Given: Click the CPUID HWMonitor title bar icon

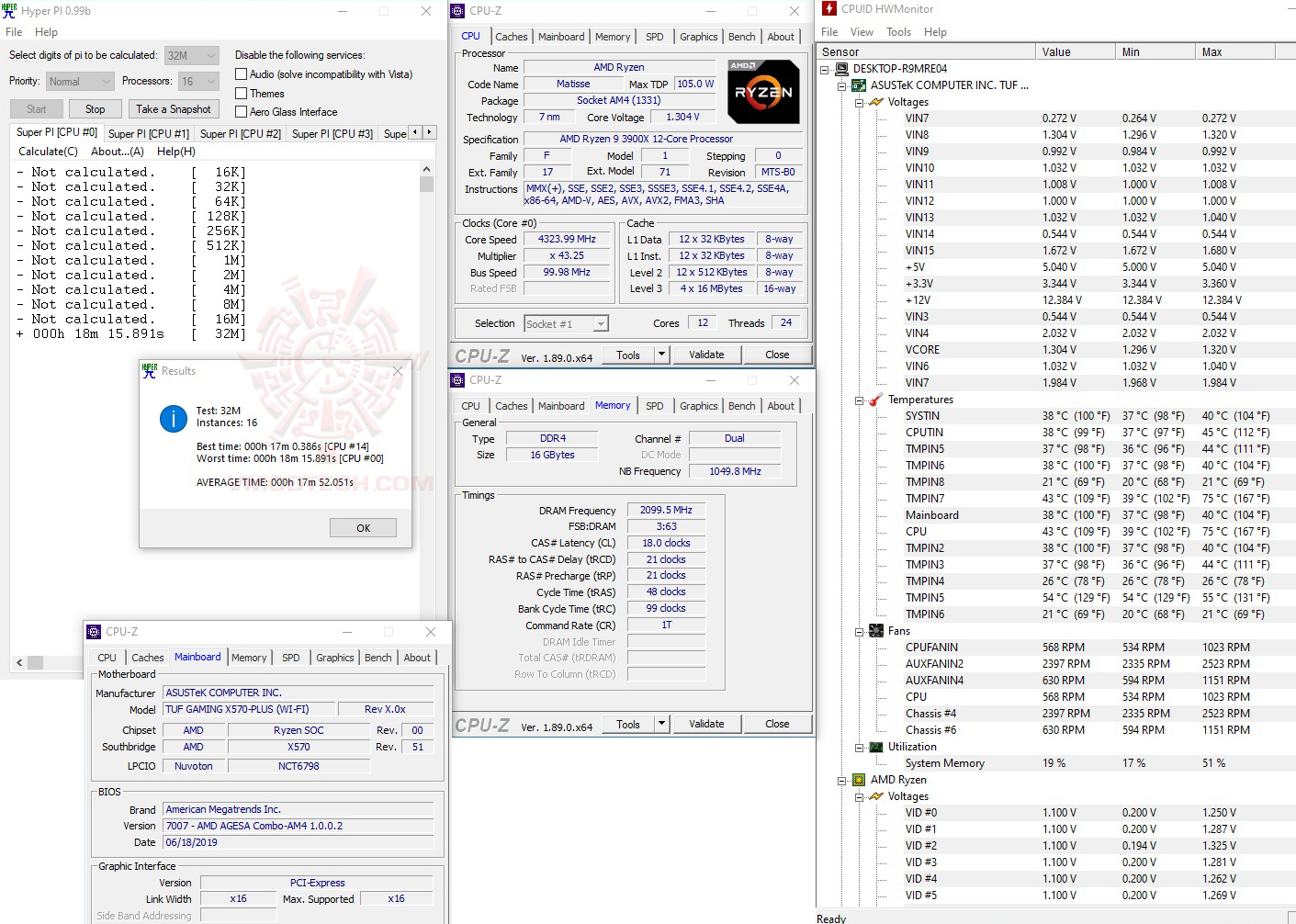Looking at the screenshot, I should (829, 9).
